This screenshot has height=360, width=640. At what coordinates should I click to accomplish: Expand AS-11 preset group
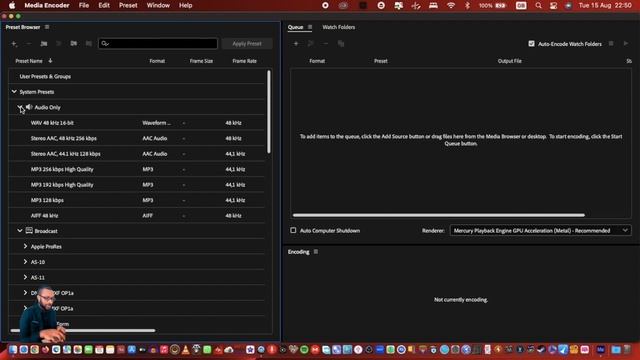click(x=25, y=277)
